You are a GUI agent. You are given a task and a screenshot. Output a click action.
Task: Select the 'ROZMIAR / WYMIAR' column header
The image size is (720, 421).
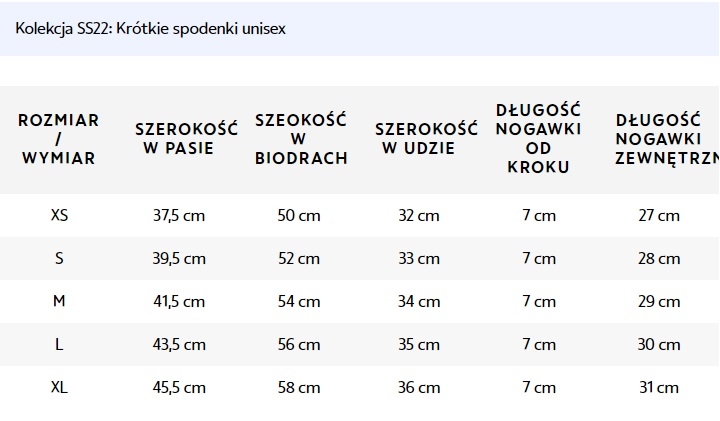click(x=59, y=139)
